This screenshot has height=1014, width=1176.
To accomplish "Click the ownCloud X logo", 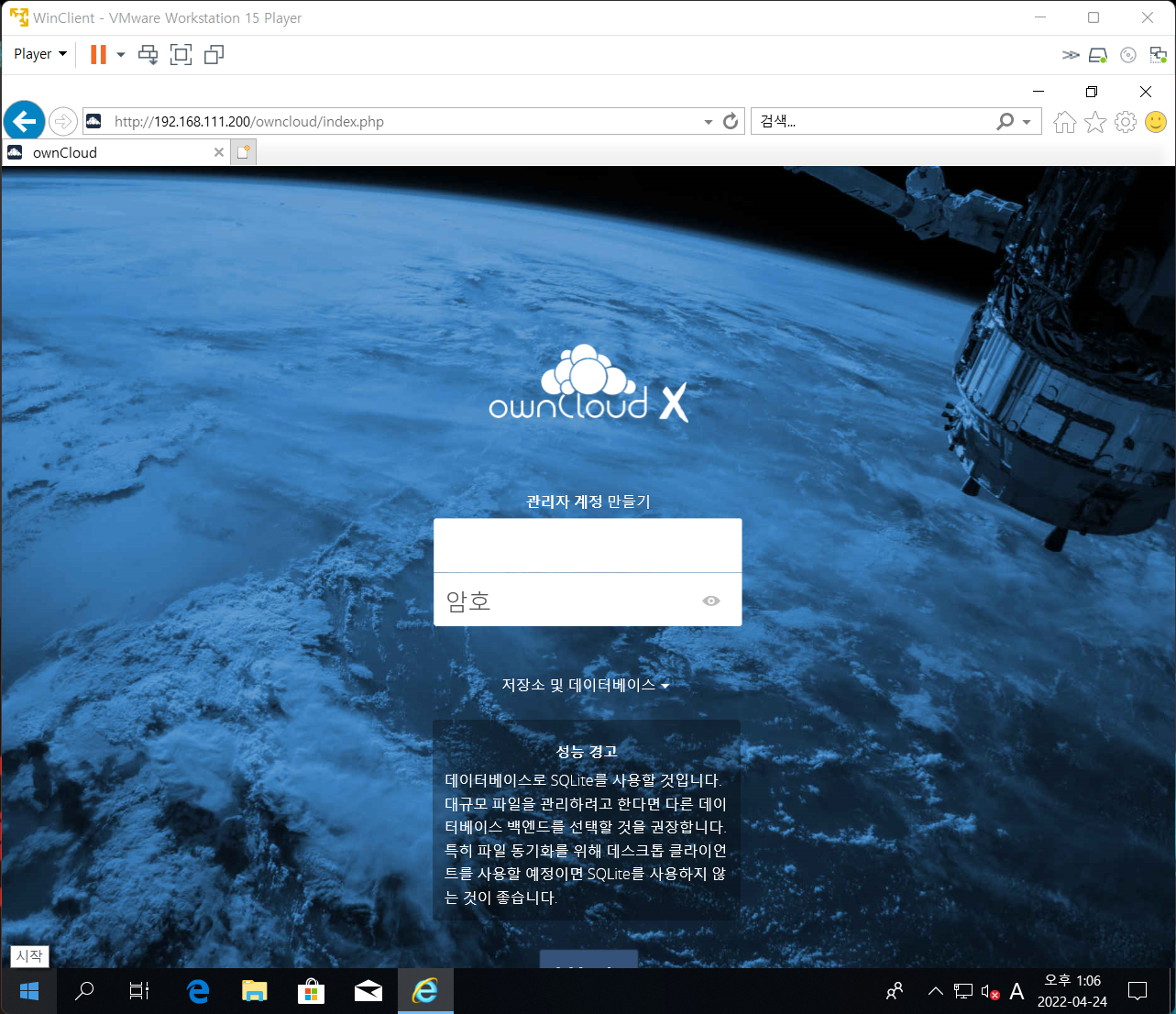I will click(x=588, y=383).
